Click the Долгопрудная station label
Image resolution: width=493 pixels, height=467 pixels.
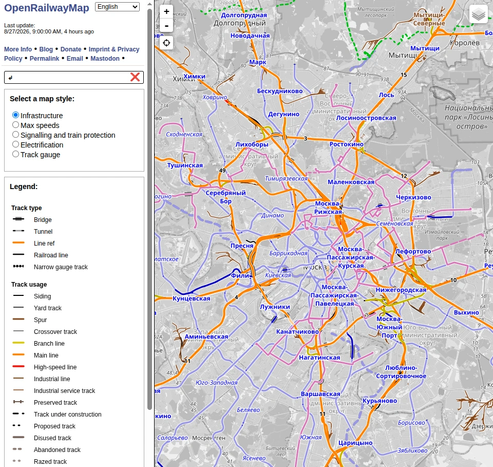(x=244, y=15)
